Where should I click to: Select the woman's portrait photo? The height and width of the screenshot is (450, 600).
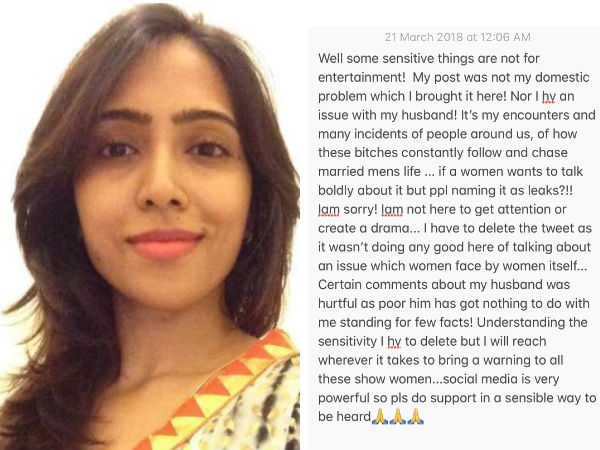150,226
